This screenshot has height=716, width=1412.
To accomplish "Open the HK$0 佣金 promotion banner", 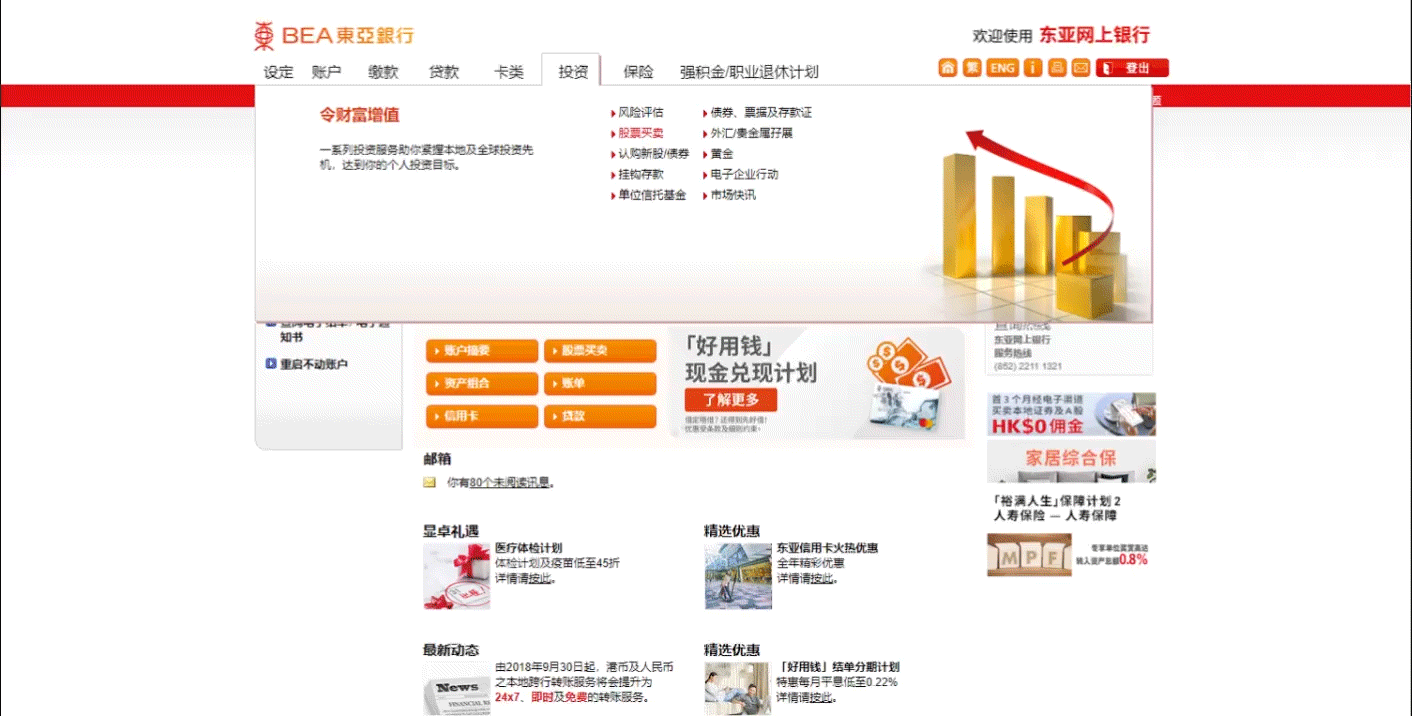I will coord(1071,414).
